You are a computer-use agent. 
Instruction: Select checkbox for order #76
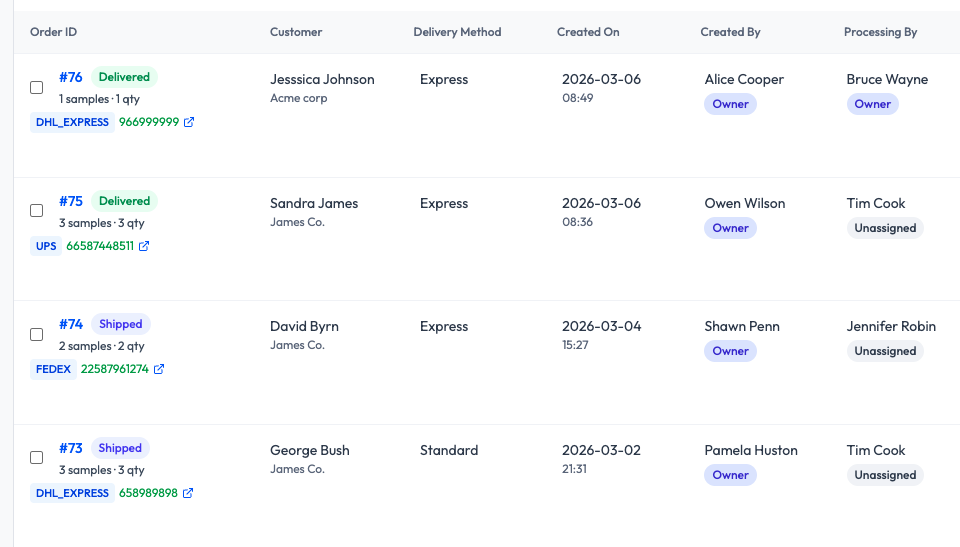point(37,87)
